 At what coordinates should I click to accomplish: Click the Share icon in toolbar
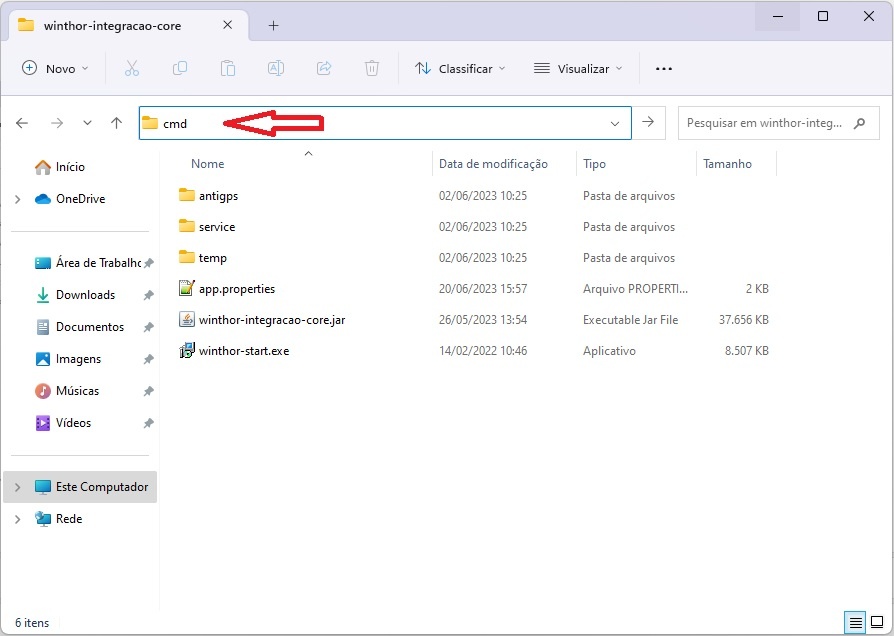click(324, 68)
